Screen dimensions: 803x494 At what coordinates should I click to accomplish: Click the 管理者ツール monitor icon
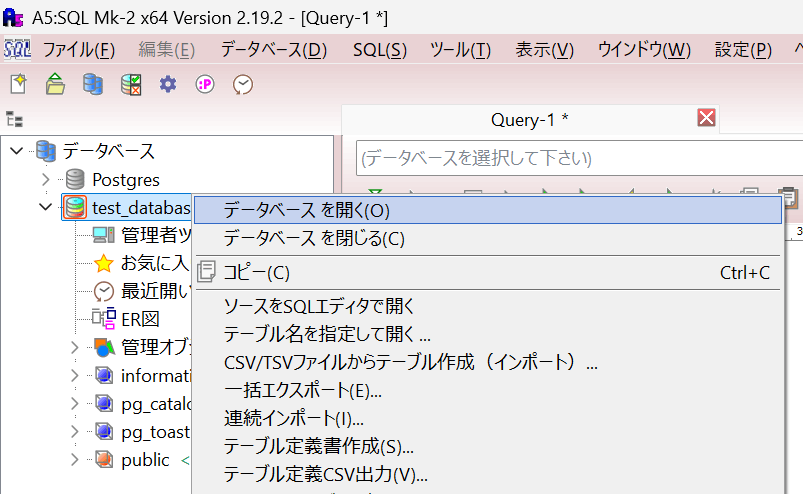pos(104,235)
